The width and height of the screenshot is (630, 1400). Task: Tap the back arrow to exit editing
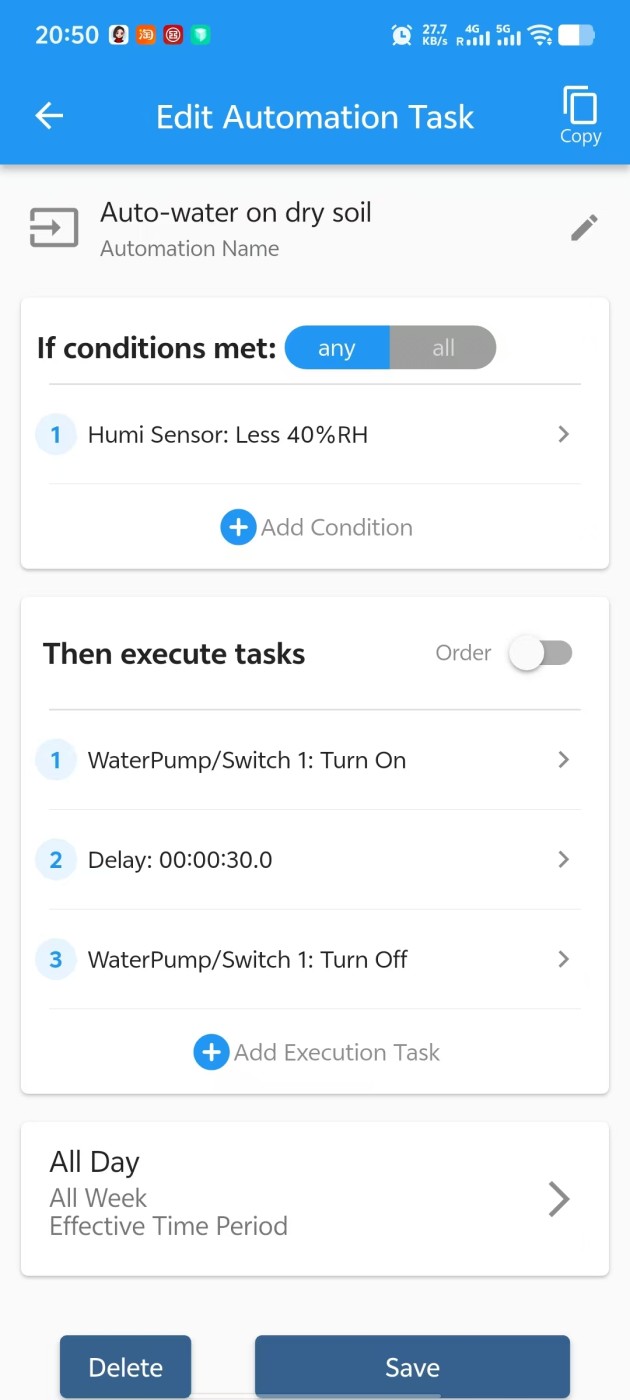48,115
